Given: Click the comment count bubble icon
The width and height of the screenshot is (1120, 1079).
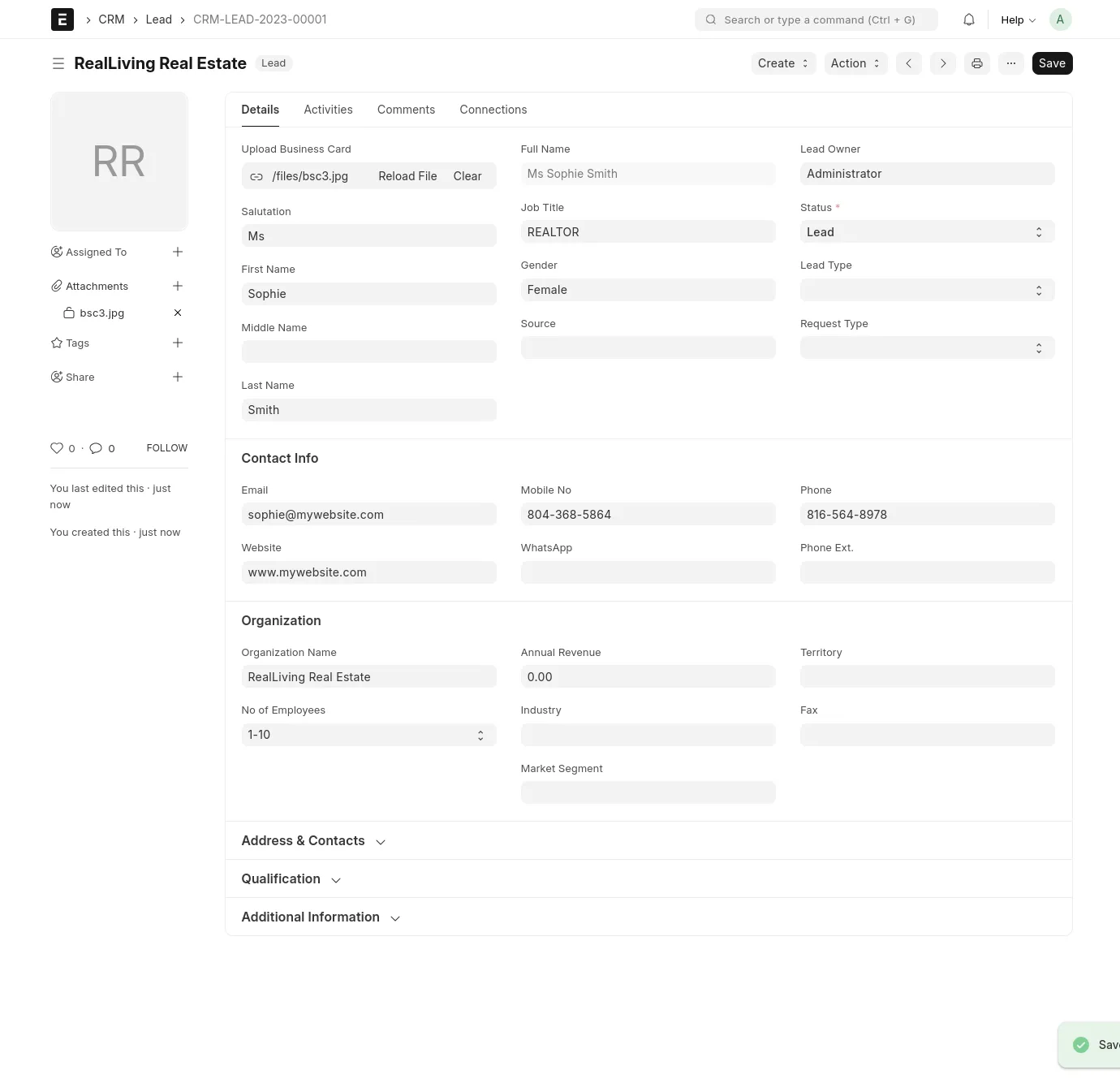Looking at the screenshot, I should [96, 448].
